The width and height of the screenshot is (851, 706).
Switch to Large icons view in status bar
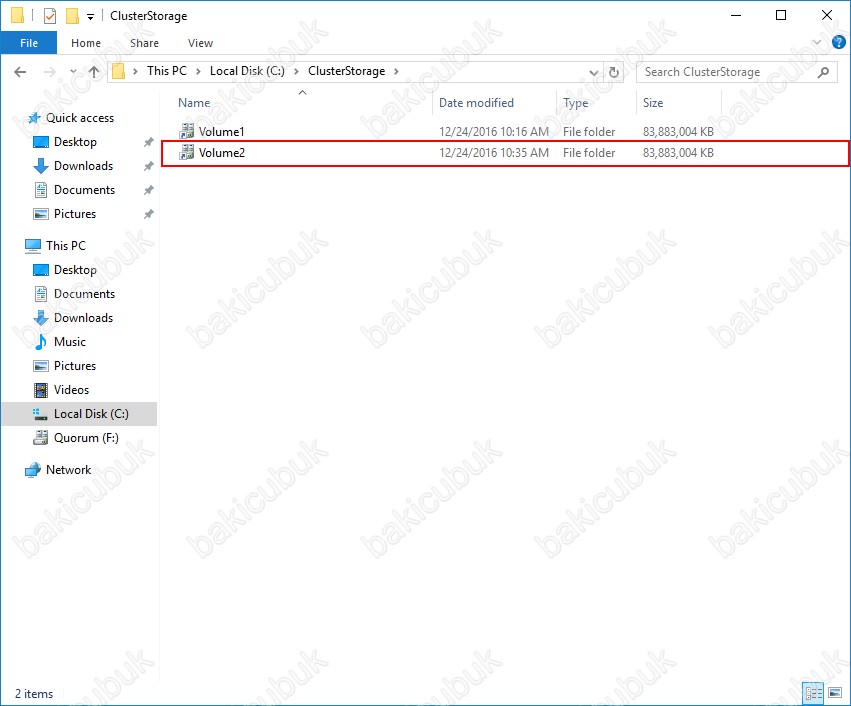click(x=835, y=693)
